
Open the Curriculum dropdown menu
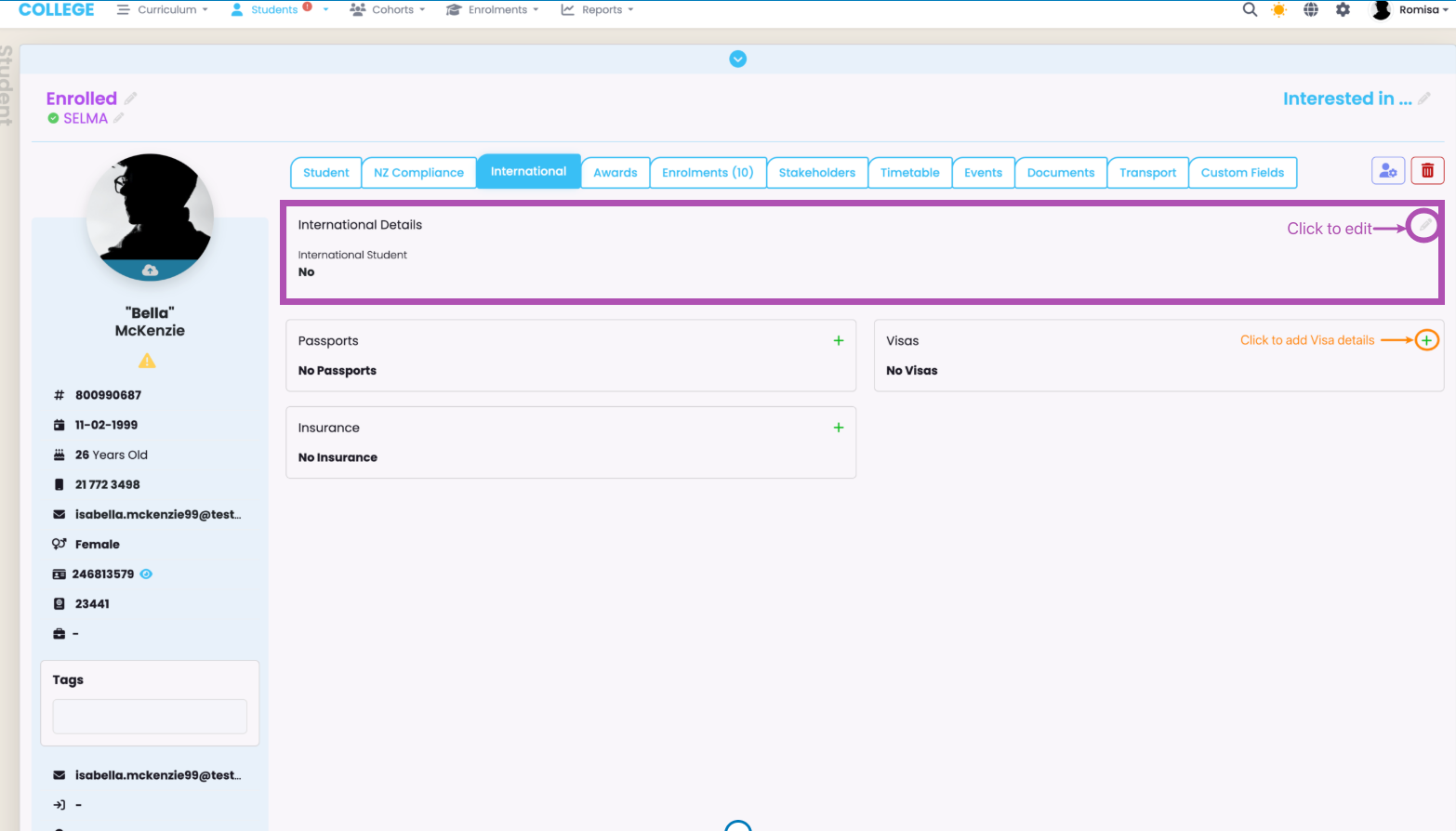click(163, 10)
